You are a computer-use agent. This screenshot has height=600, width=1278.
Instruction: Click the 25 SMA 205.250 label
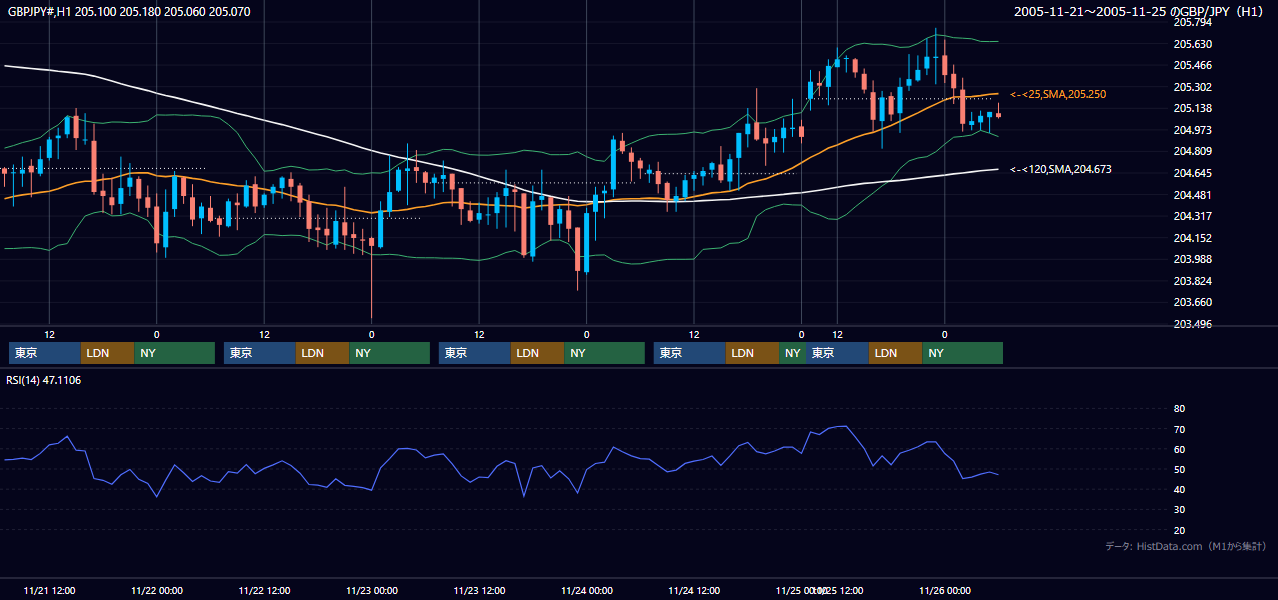1058,94
